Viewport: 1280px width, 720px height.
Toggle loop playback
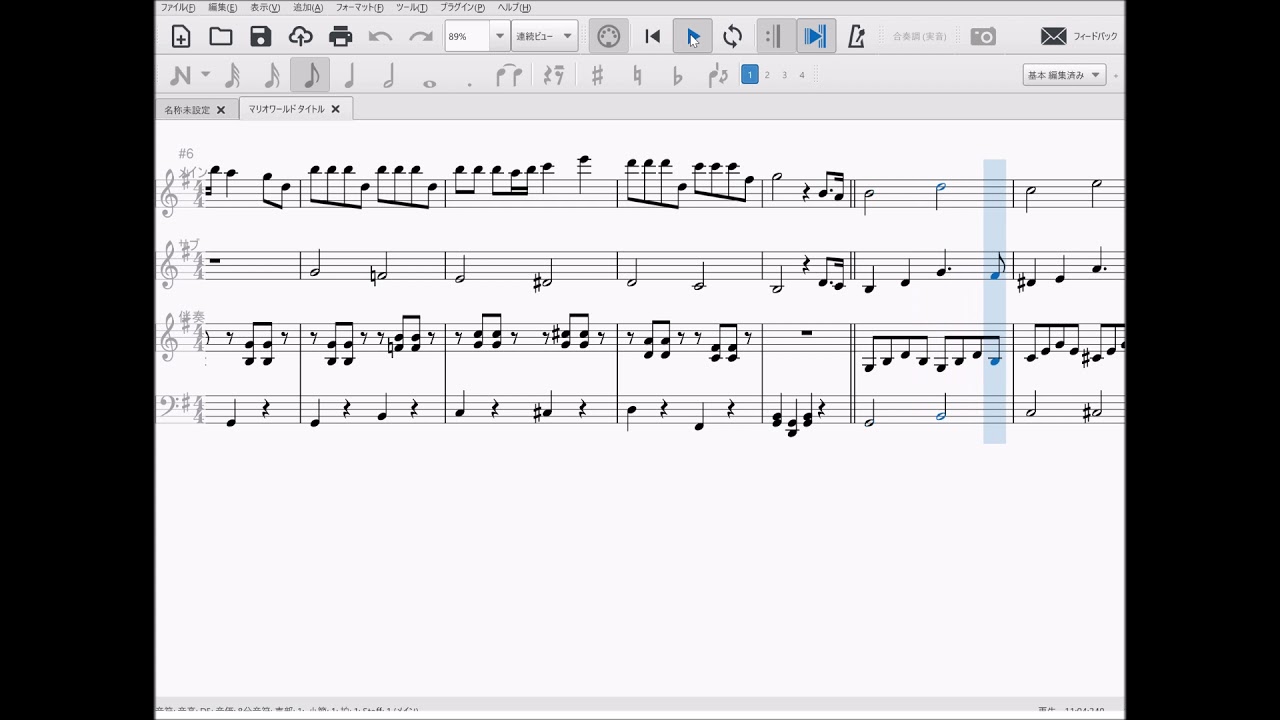click(x=733, y=37)
